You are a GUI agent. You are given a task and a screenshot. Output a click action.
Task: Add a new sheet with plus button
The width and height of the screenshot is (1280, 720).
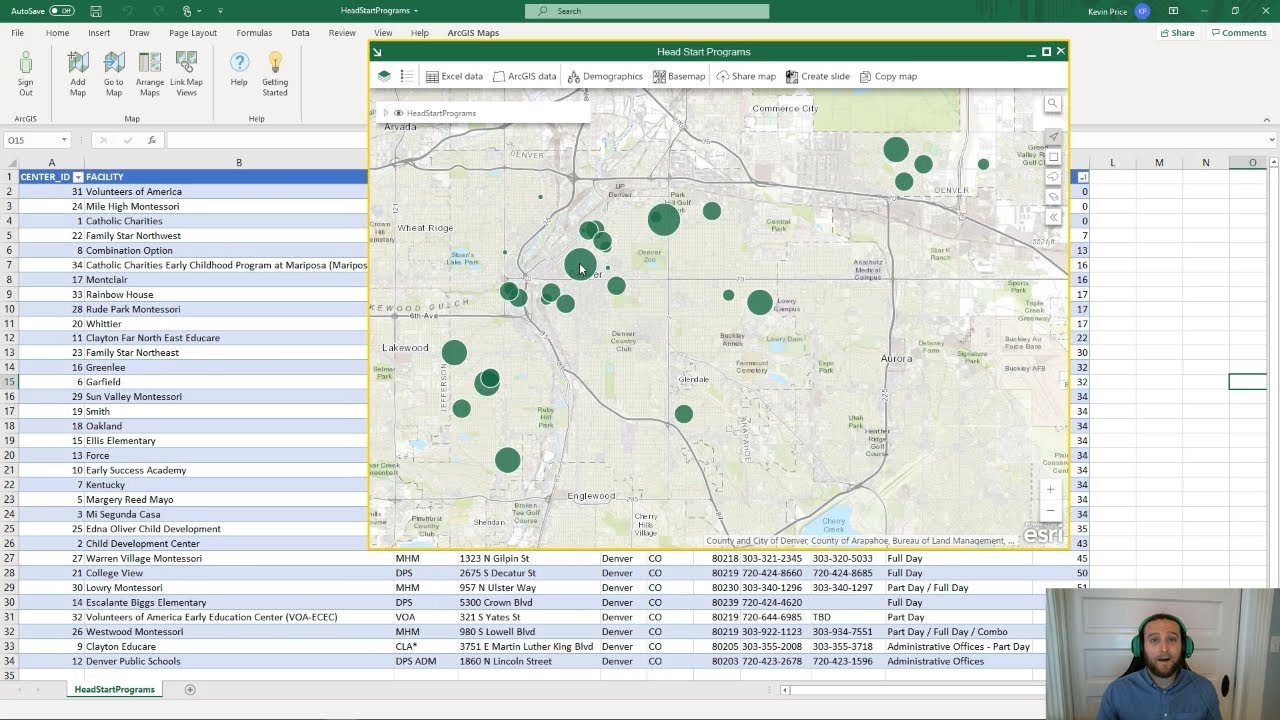(x=190, y=689)
